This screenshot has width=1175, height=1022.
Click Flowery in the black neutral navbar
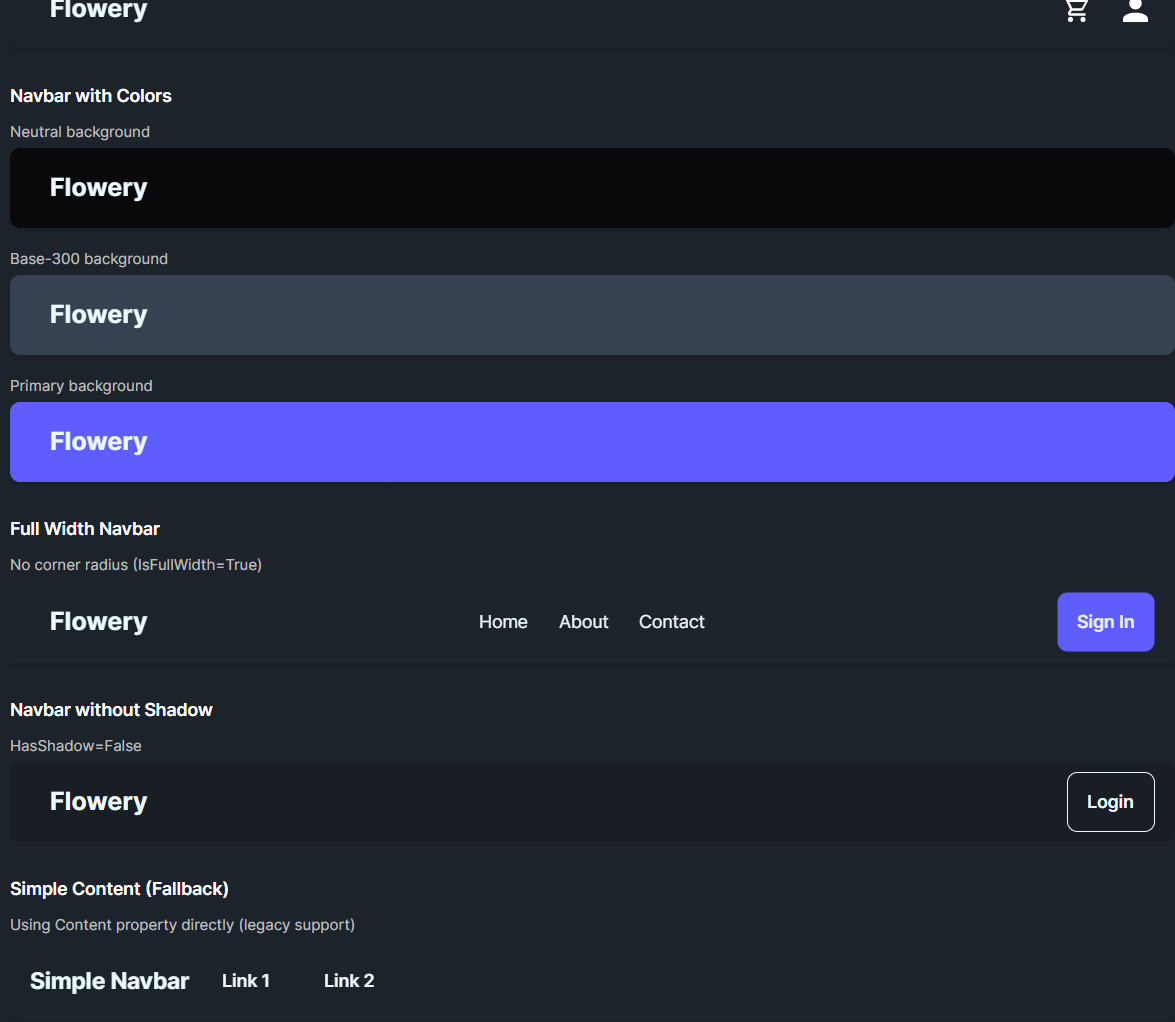[x=98, y=188]
